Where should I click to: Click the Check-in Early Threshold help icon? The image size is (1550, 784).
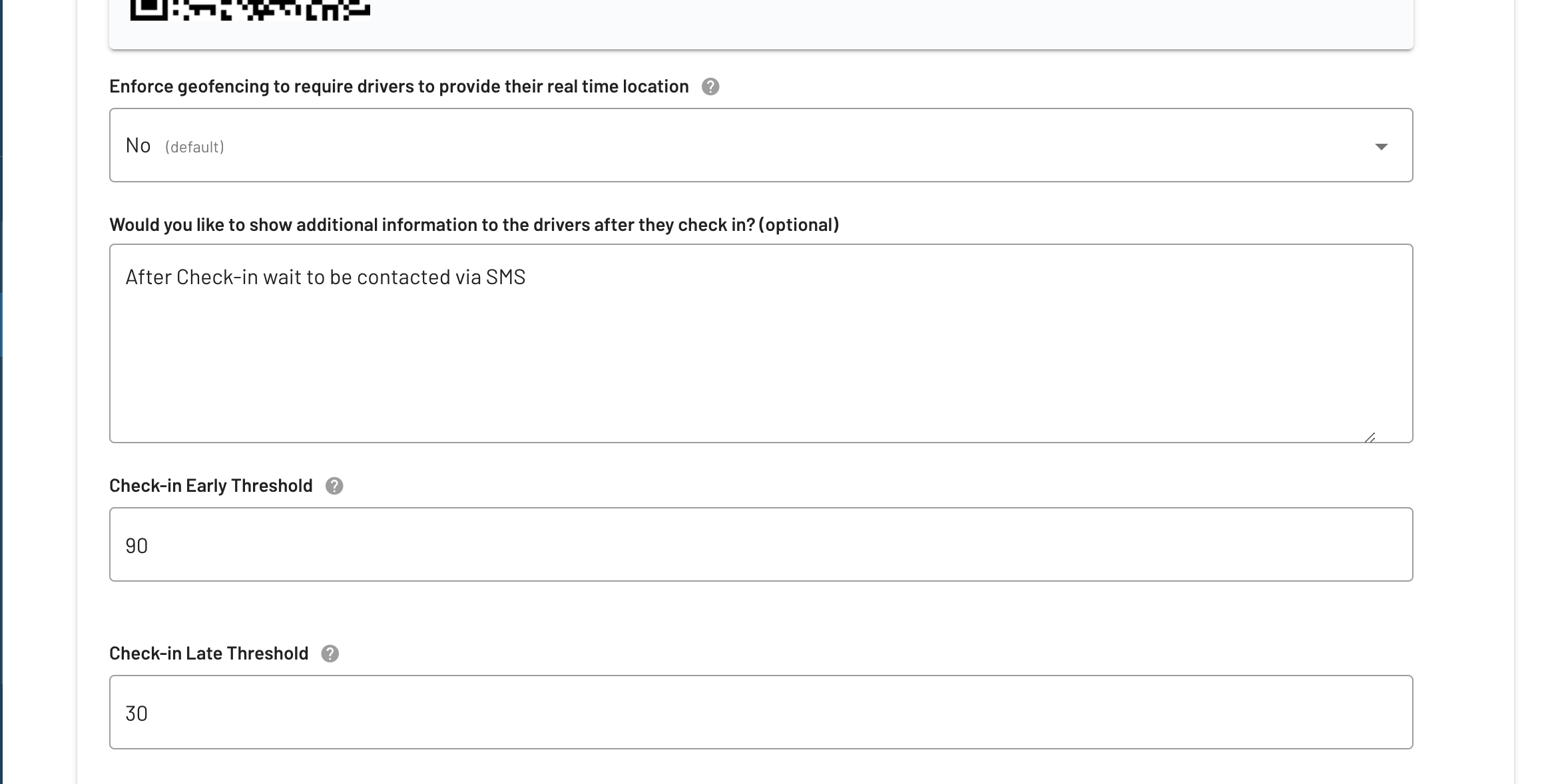click(334, 487)
